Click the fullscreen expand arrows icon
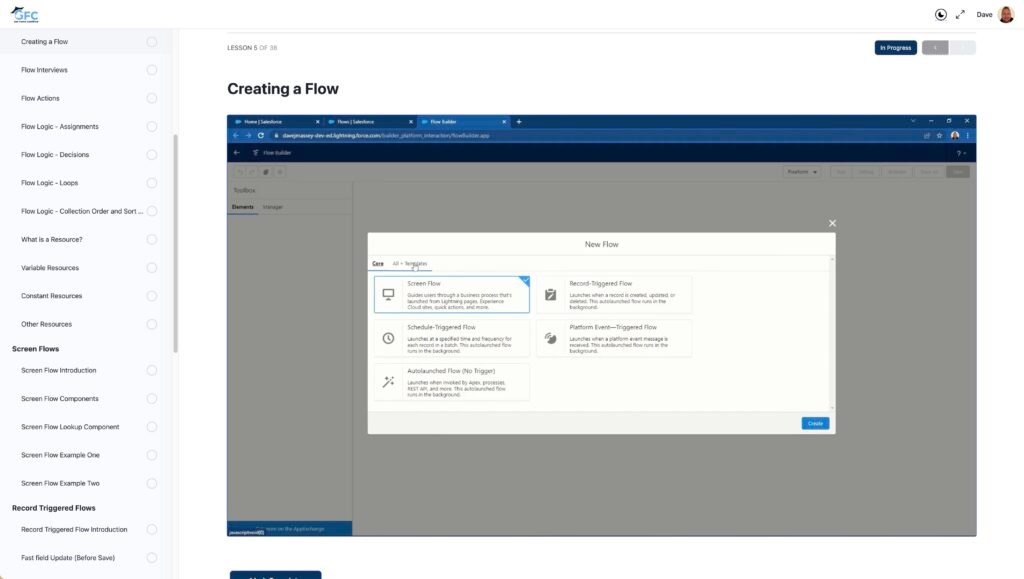Screen dimensions: 1024x579 (x=960, y=14)
